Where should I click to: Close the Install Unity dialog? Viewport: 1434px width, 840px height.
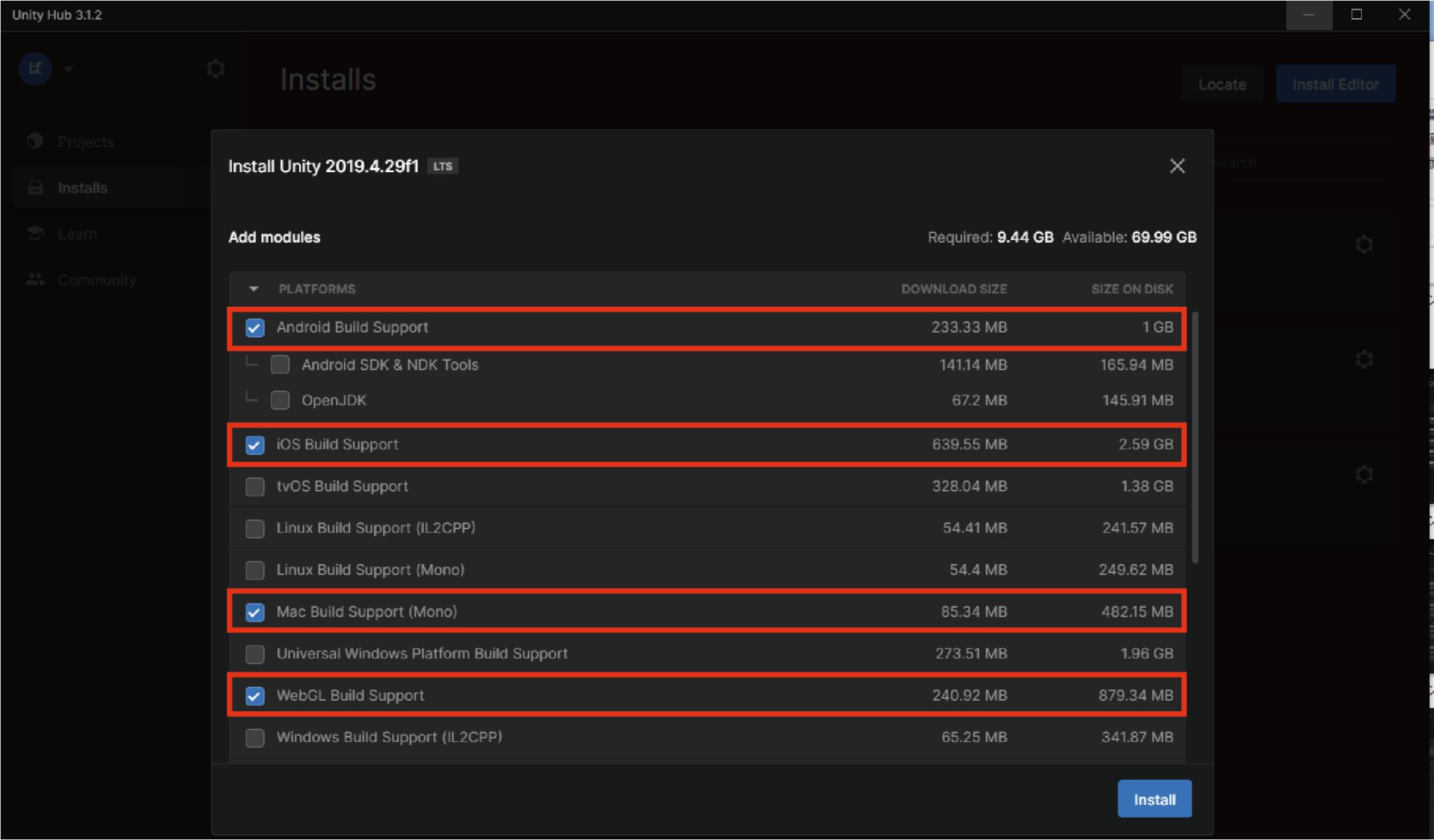[1177, 166]
